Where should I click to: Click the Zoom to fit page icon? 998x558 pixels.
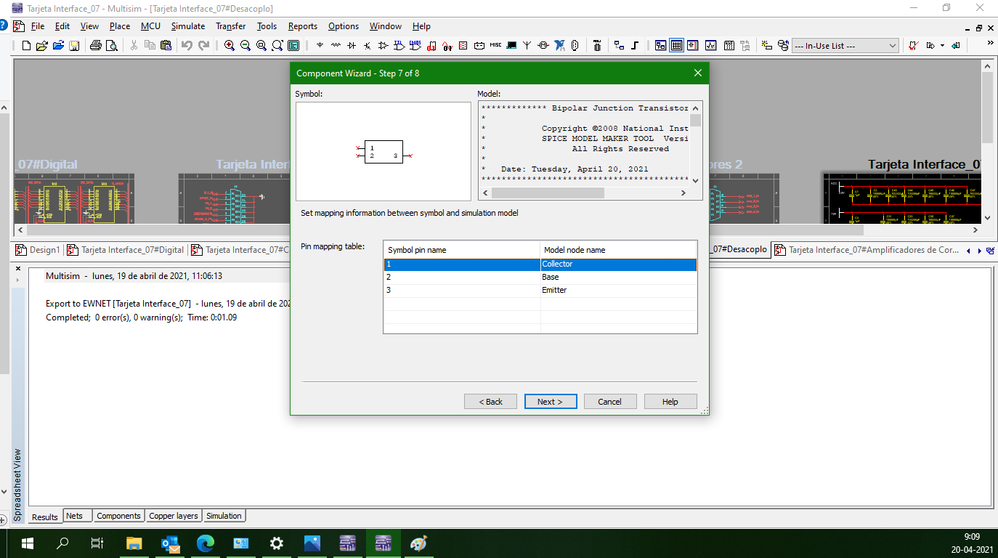click(x=278, y=46)
